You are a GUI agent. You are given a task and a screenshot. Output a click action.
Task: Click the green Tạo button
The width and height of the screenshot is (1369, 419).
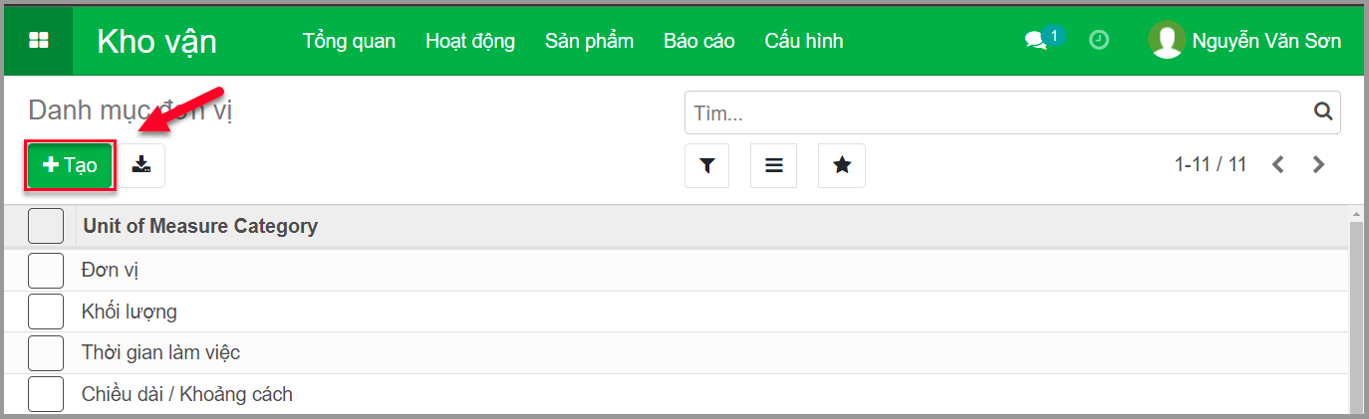click(70, 165)
